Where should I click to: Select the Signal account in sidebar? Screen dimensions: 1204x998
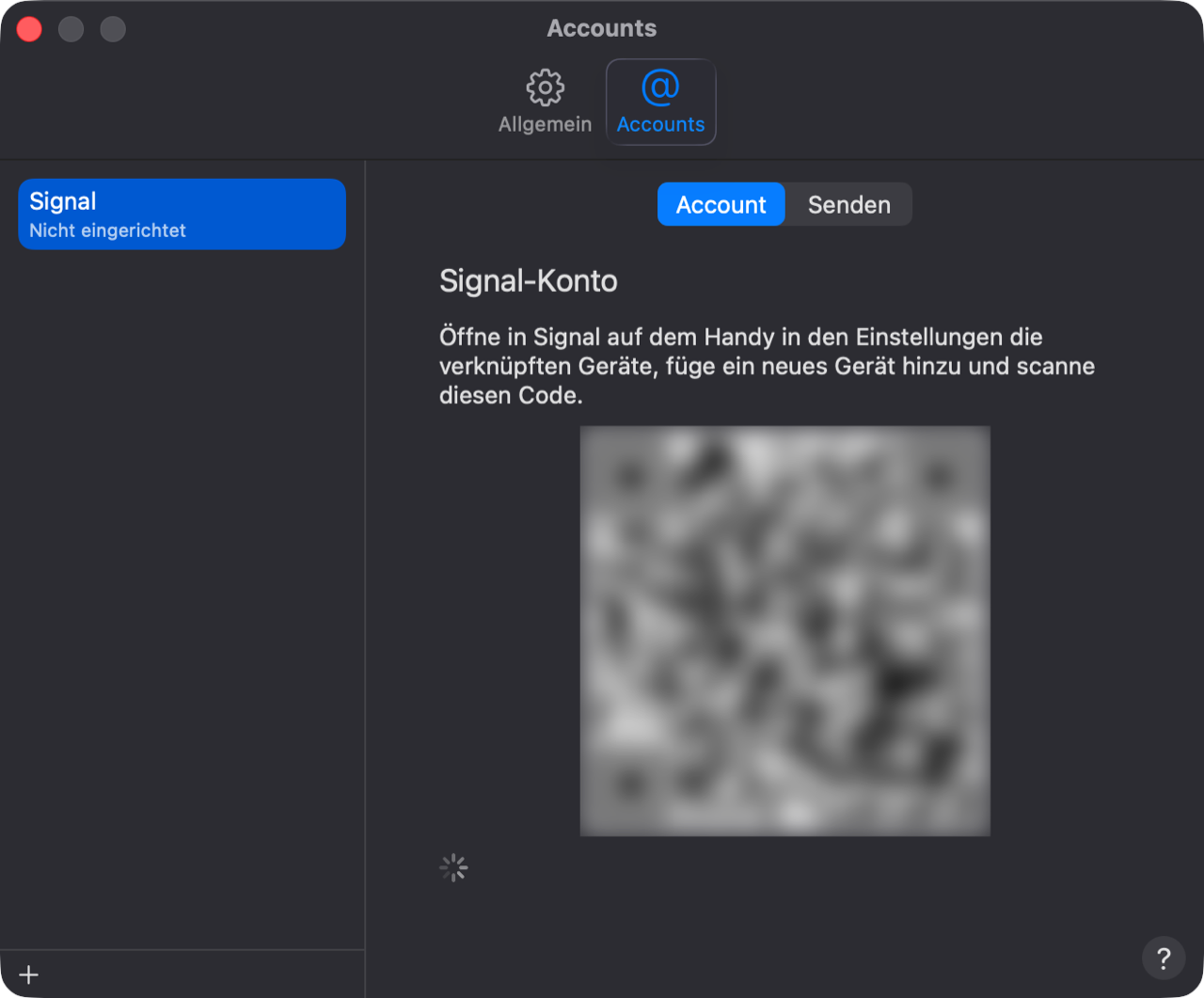coord(182,214)
